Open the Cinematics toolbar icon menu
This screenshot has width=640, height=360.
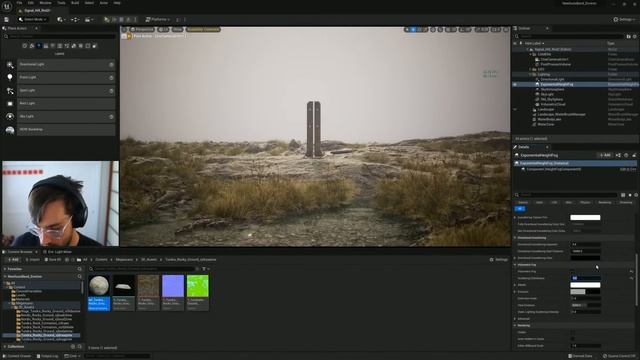[x=88, y=20]
